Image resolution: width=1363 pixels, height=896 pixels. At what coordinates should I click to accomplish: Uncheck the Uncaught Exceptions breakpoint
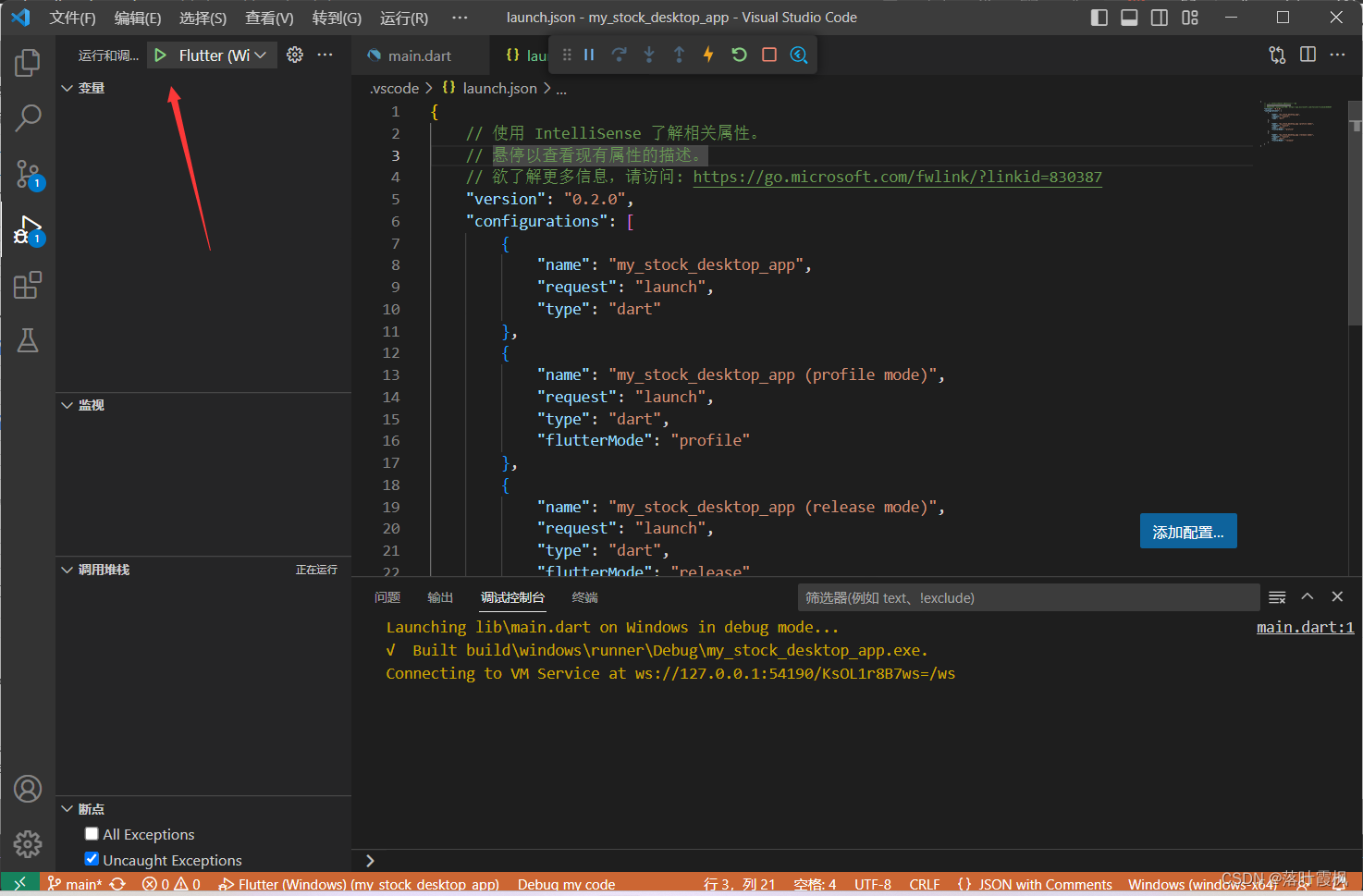click(x=92, y=859)
